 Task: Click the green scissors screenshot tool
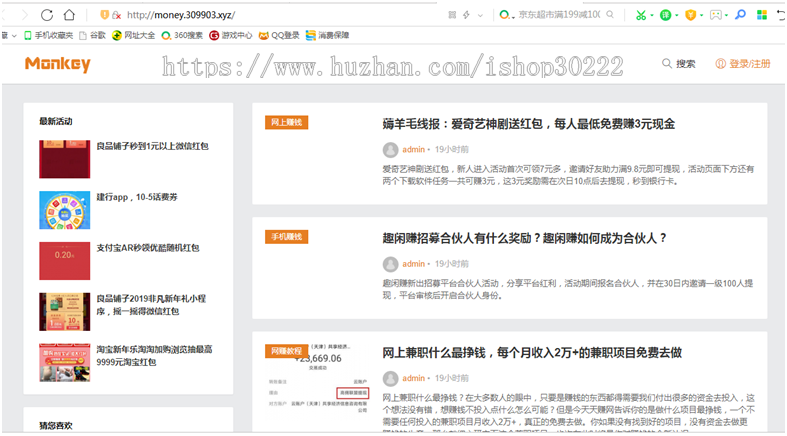641,16
